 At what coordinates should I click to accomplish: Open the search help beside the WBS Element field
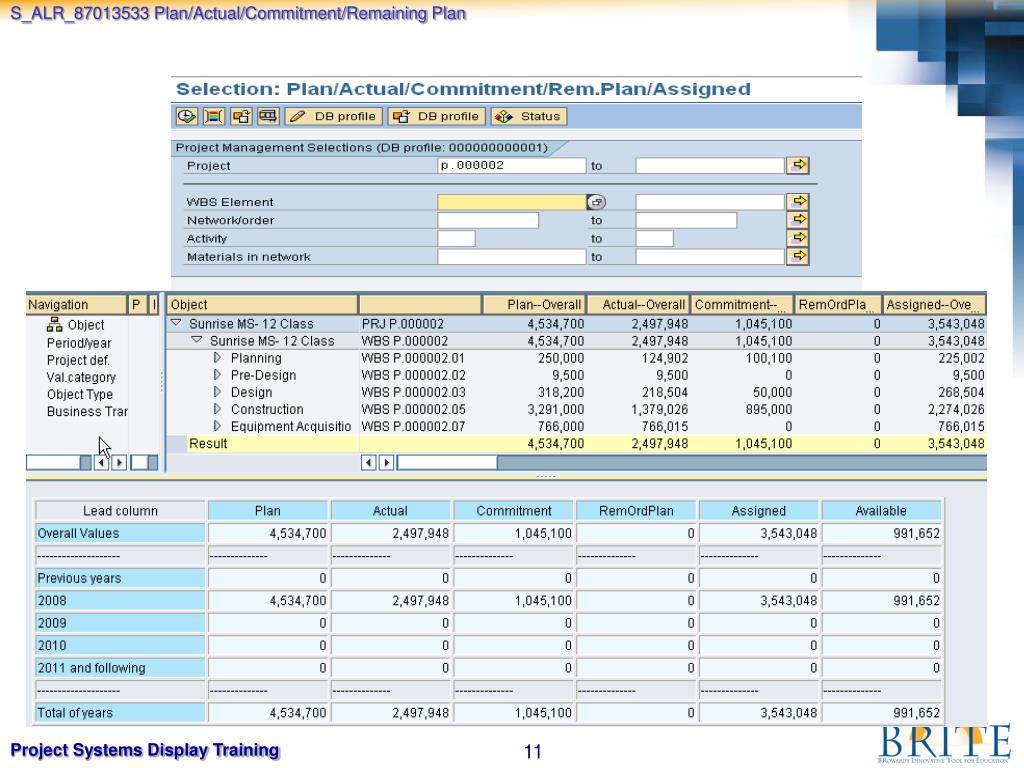[x=596, y=202]
